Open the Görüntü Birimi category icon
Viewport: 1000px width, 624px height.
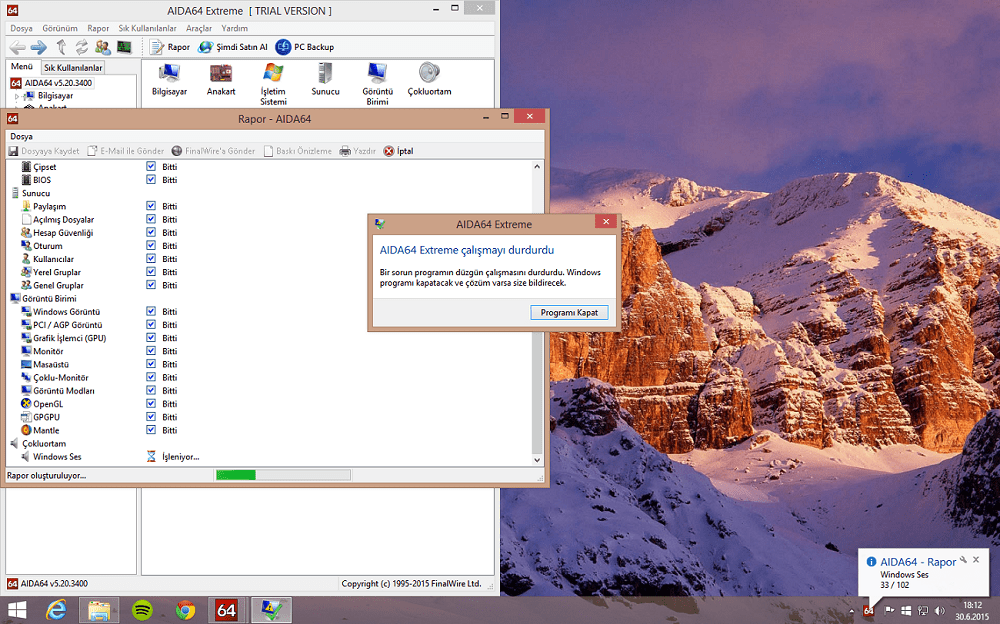point(378,84)
